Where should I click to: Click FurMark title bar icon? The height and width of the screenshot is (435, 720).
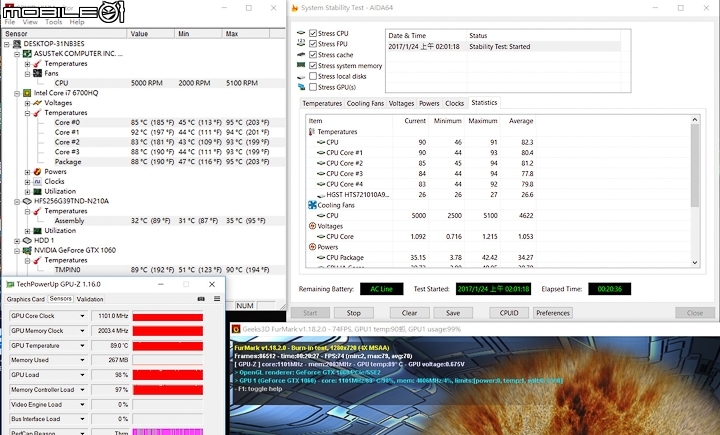[236, 329]
